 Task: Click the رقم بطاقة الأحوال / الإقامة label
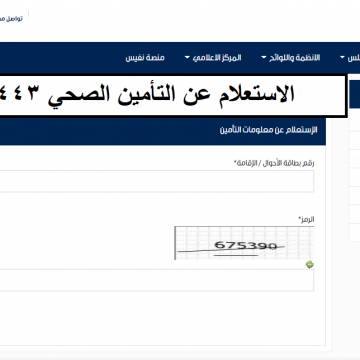(274, 163)
